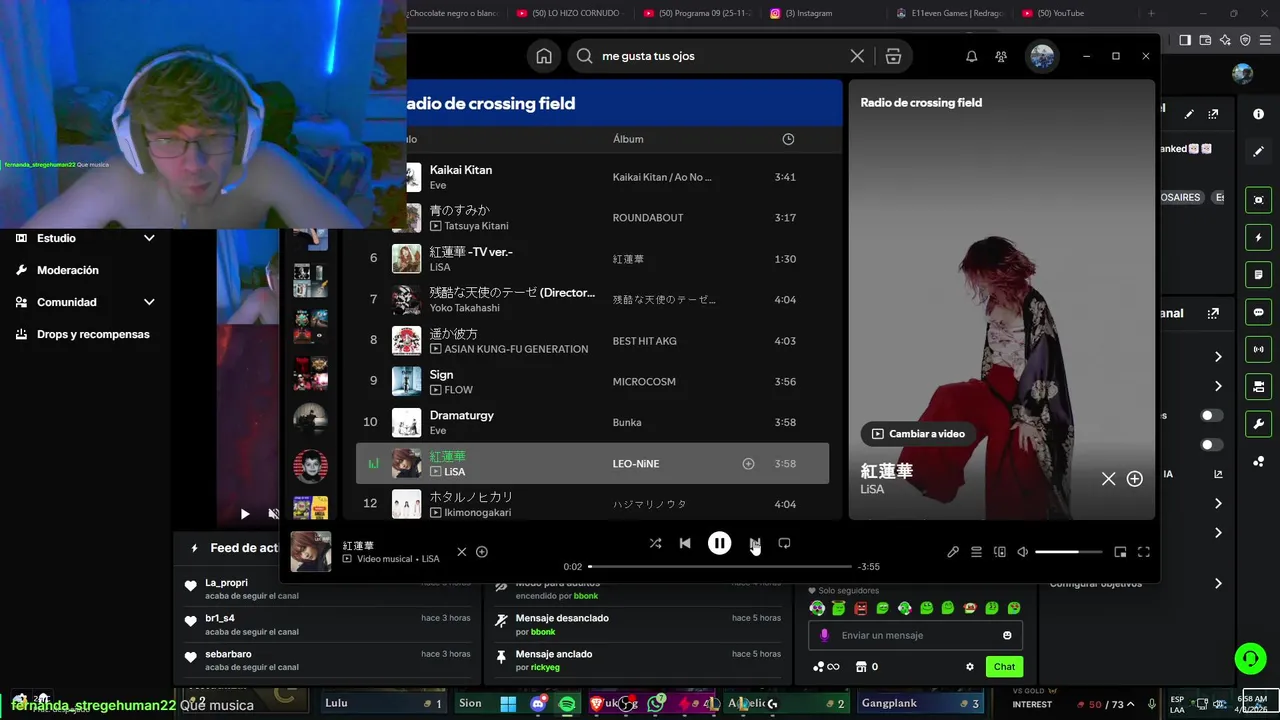The height and width of the screenshot is (720, 1280).
Task: Open Spotify from the Windows taskbar
Action: (567, 704)
